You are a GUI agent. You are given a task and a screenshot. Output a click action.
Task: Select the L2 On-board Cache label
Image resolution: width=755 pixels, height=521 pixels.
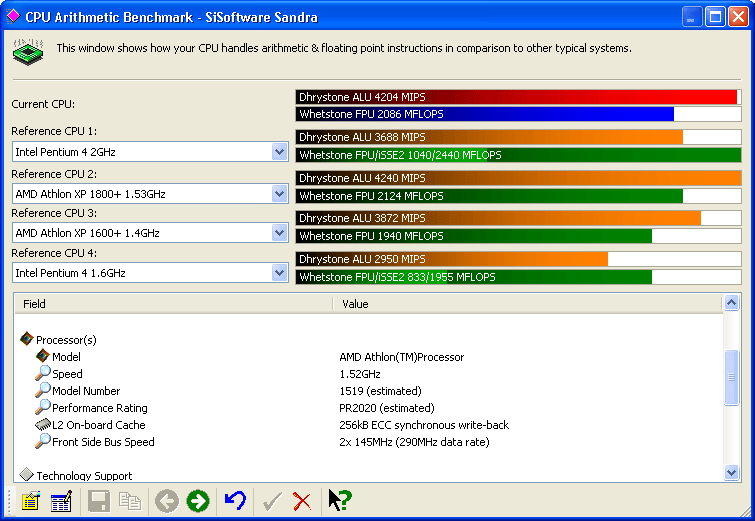[98, 425]
